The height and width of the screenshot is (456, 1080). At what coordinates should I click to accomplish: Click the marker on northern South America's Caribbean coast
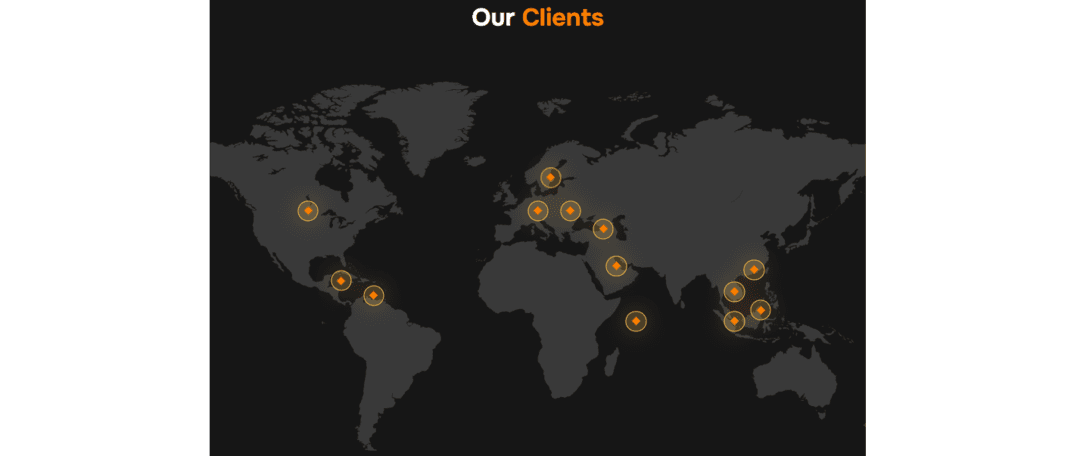(373, 295)
